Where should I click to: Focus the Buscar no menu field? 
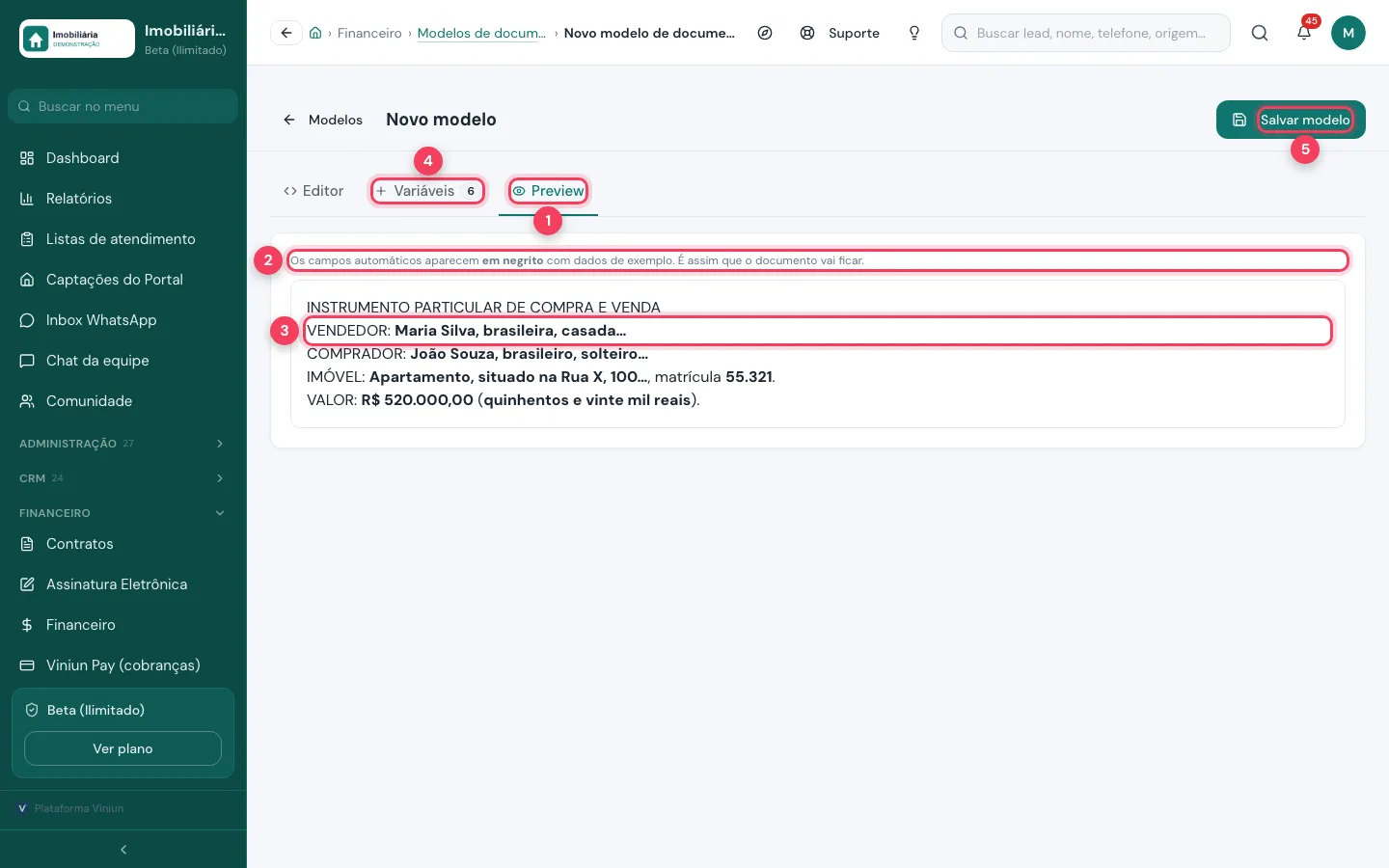coord(123,106)
